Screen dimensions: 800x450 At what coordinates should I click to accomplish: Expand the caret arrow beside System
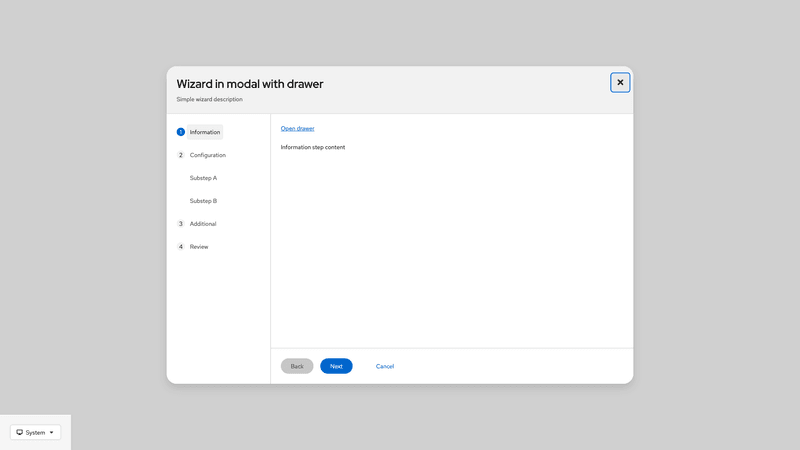(52, 432)
